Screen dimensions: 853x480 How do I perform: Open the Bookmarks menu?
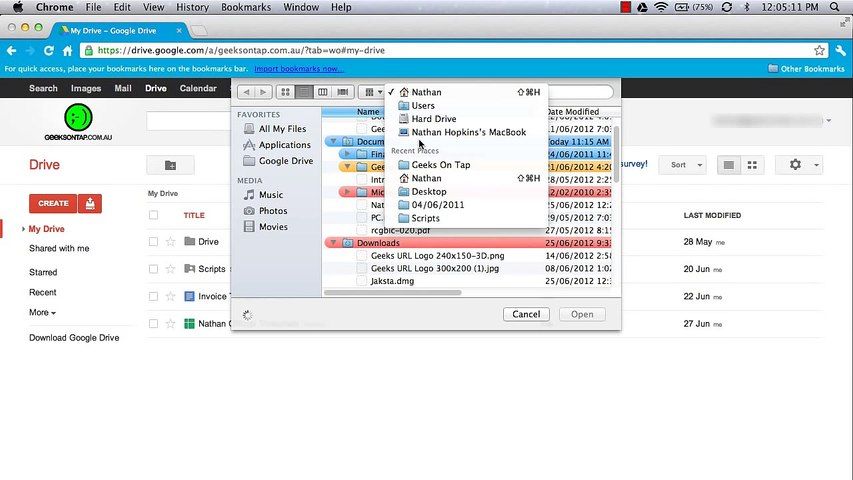246,7
